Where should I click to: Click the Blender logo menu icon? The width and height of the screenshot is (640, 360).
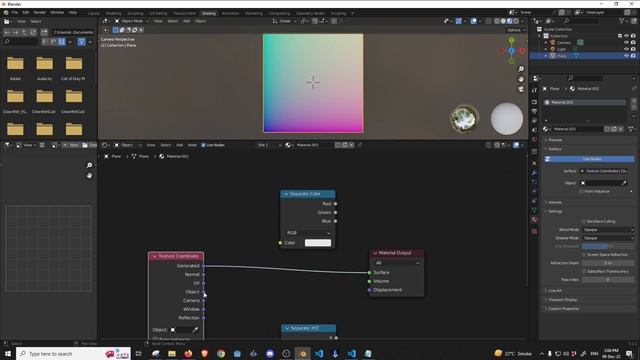(x=6, y=13)
